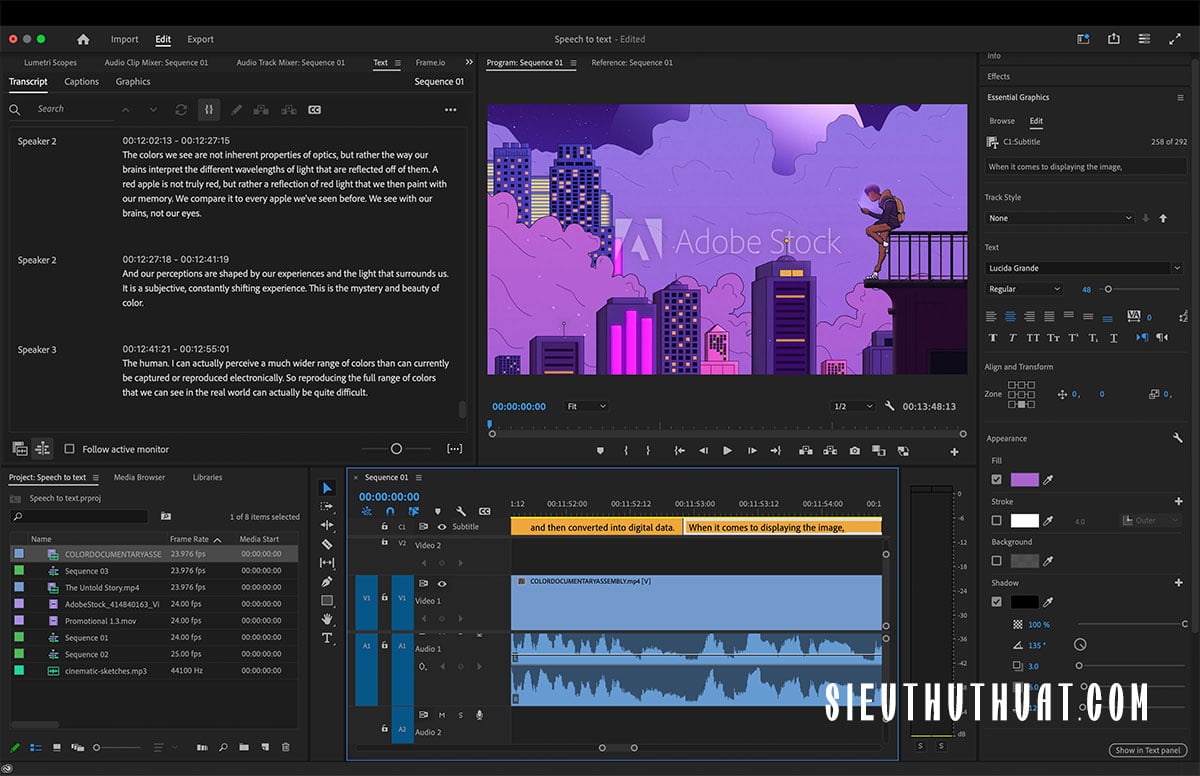This screenshot has height=776, width=1200.
Task: Open the Fit zoom level dropdown
Action: pos(587,406)
